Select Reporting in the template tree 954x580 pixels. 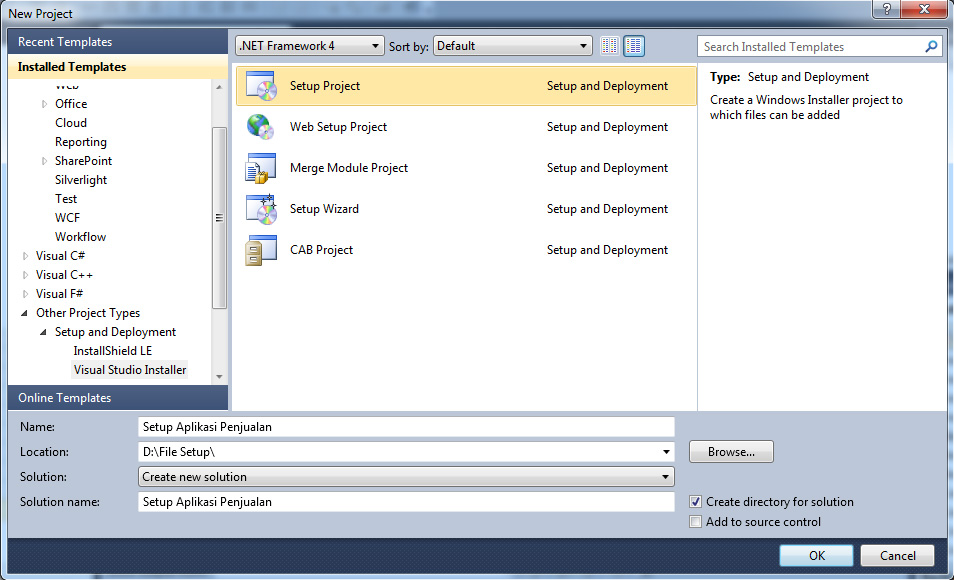click(x=80, y=142)
